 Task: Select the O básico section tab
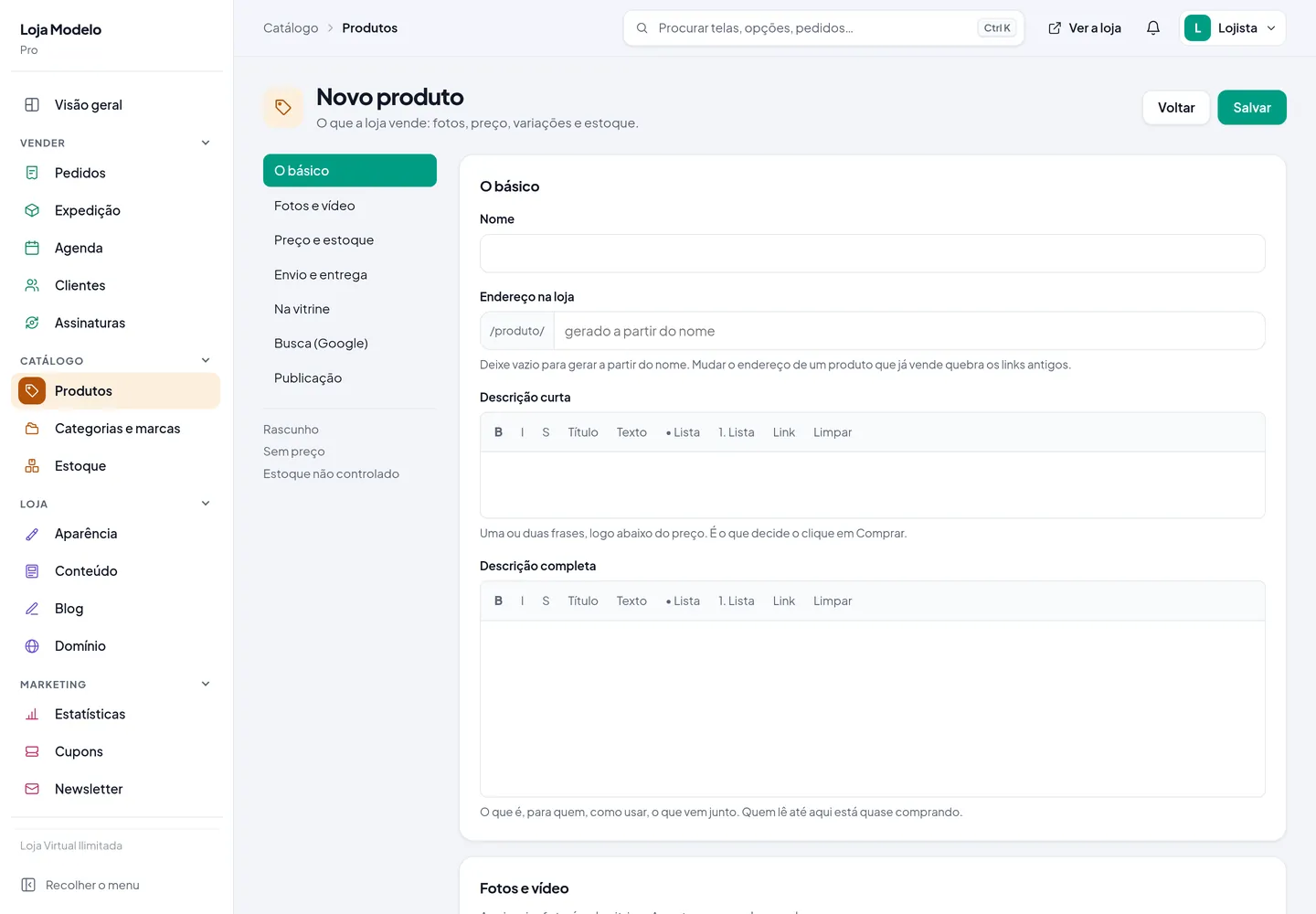pyautogui.click(x=350, y=171)
